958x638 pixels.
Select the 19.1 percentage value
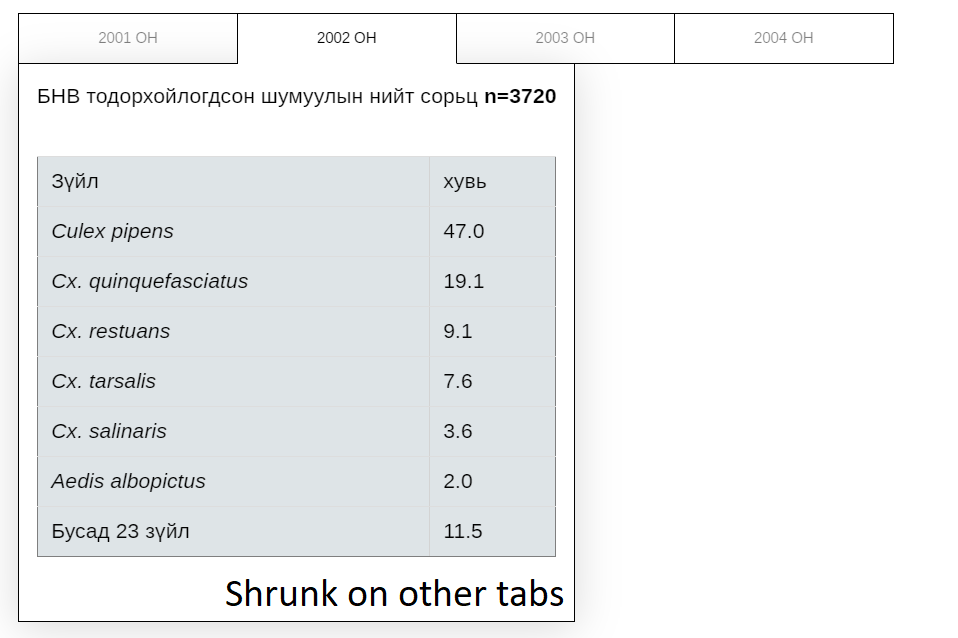(463, 281)
